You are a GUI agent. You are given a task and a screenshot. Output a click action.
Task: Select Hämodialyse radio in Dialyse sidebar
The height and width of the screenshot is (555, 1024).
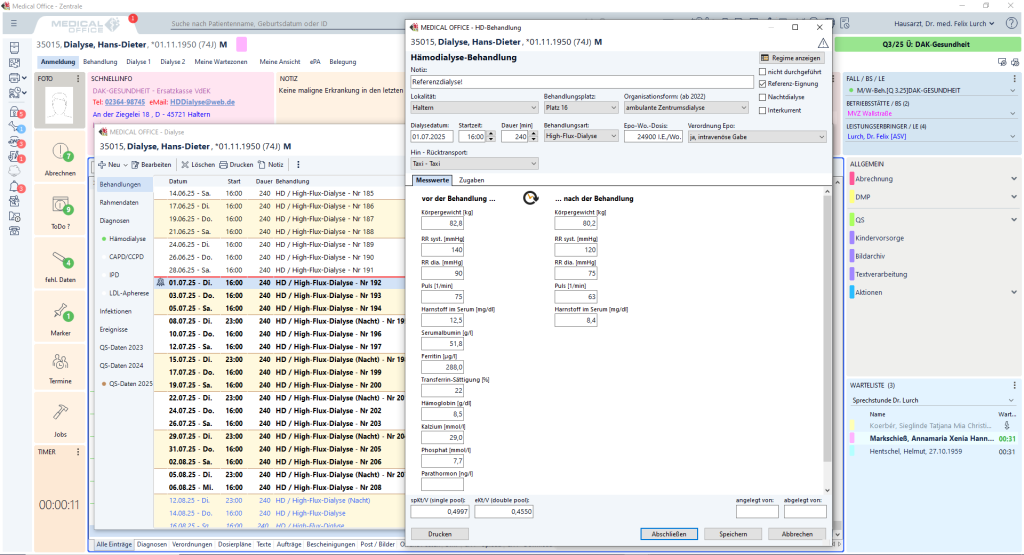(104, 239)
